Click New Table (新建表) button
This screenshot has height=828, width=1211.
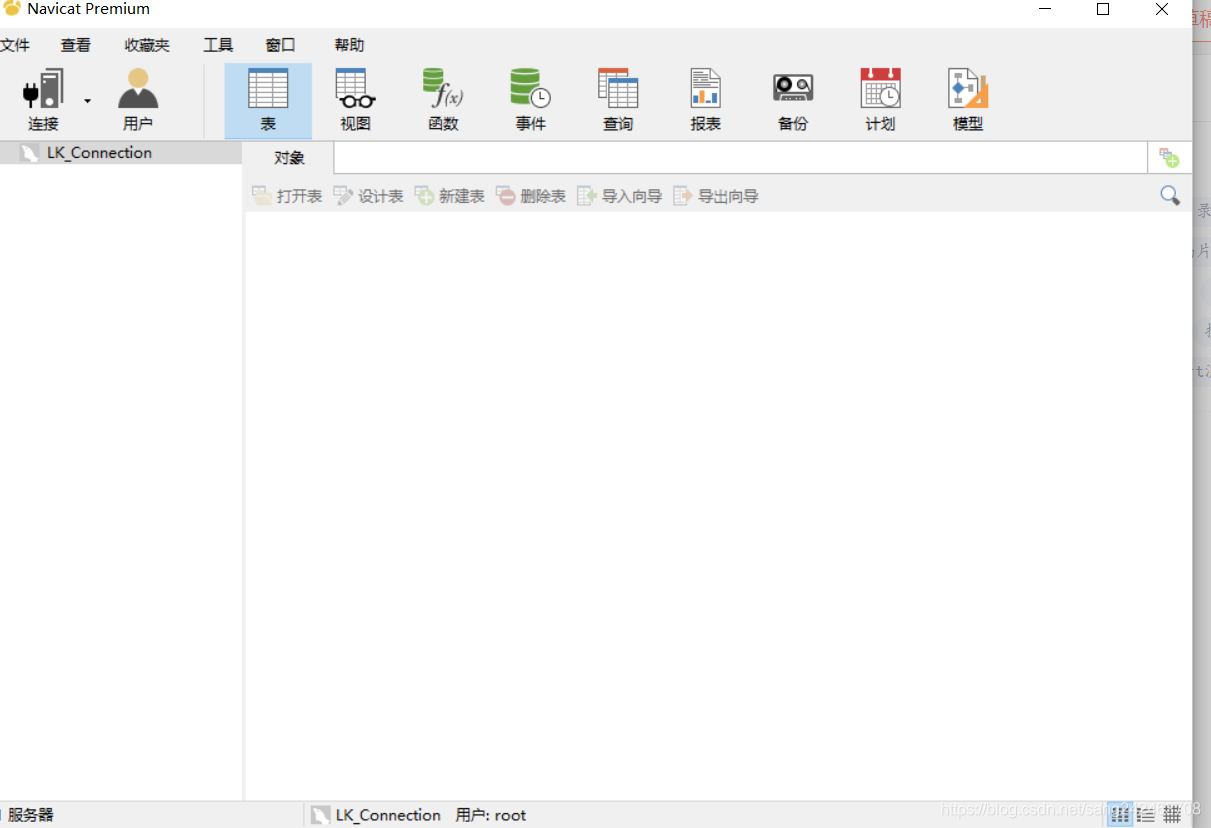[x=449, y=196]
